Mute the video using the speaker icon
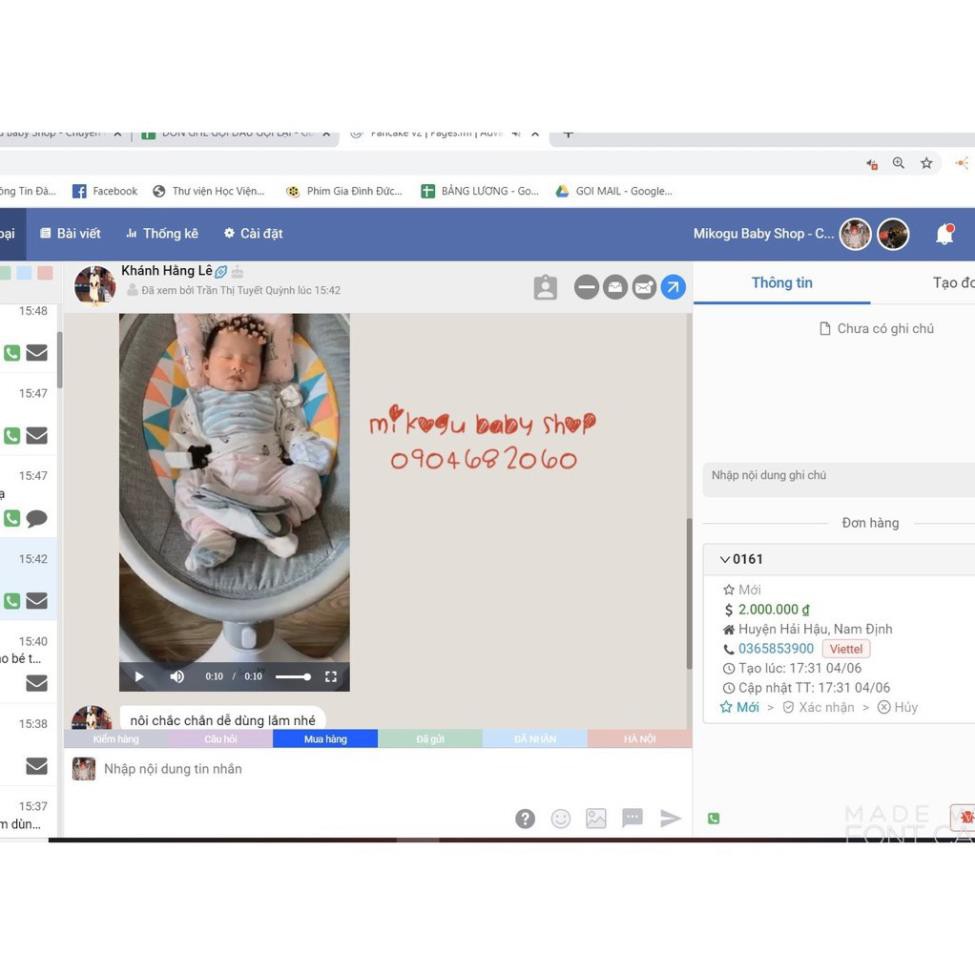975x975 pixels. point(177,677)
